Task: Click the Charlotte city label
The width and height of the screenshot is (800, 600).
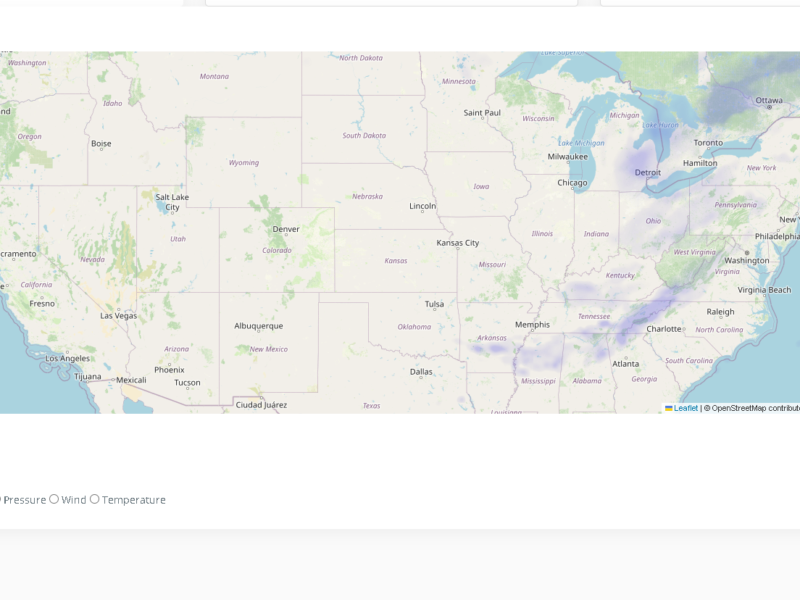Action: pos(664,329)
